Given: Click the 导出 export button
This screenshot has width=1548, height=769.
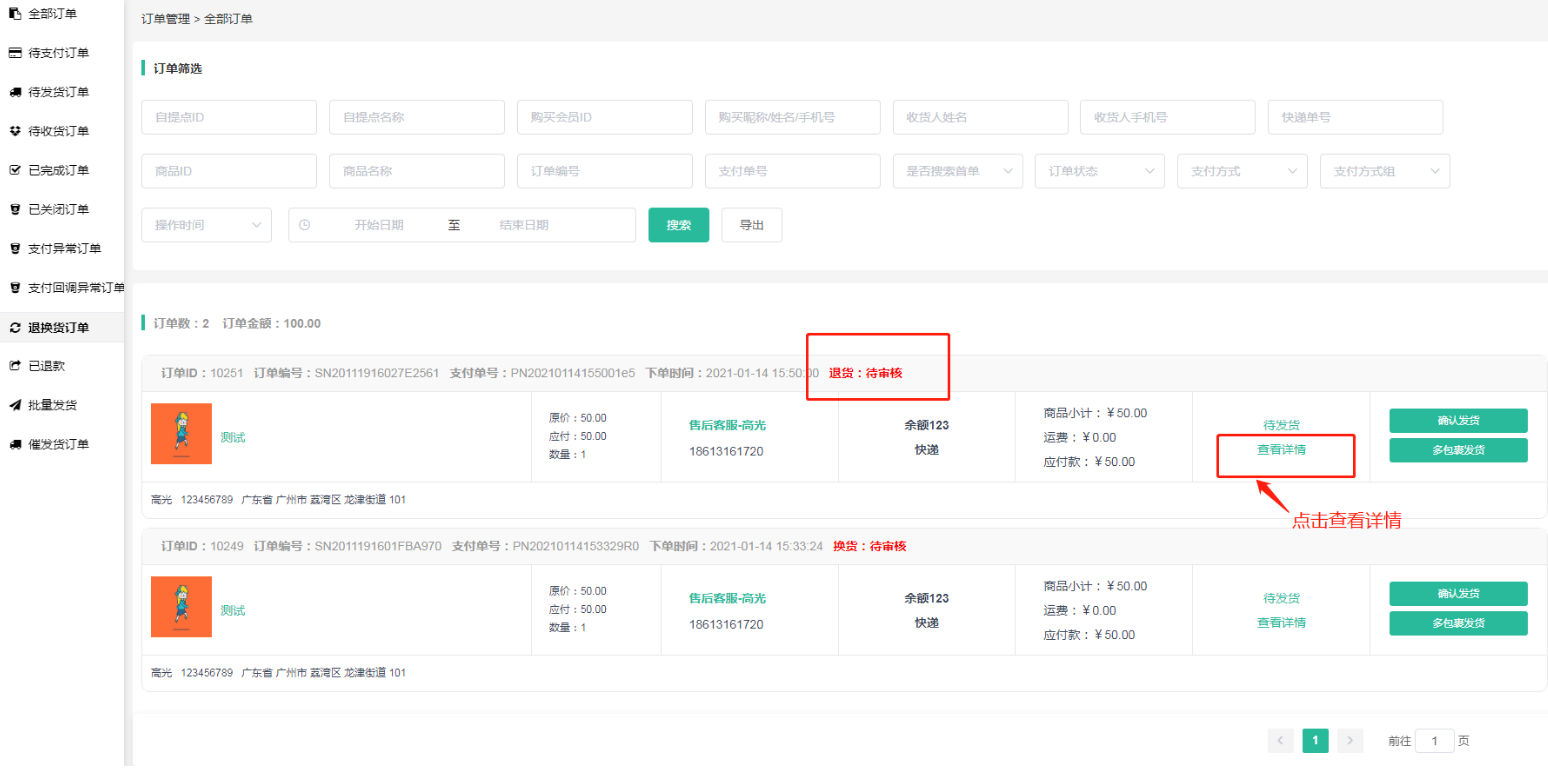Looking at the screenshot, I should [751, 225].
